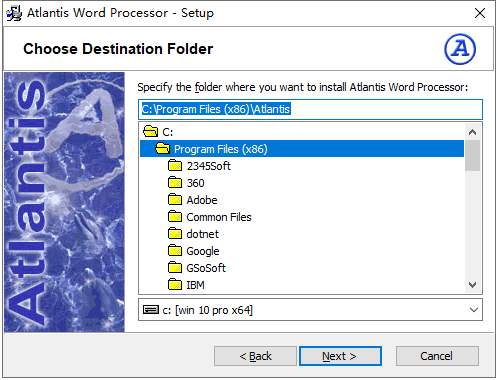Click the Common Files folder icon
Viewport: 498px width, 380px height.
(x=175, y=217)
